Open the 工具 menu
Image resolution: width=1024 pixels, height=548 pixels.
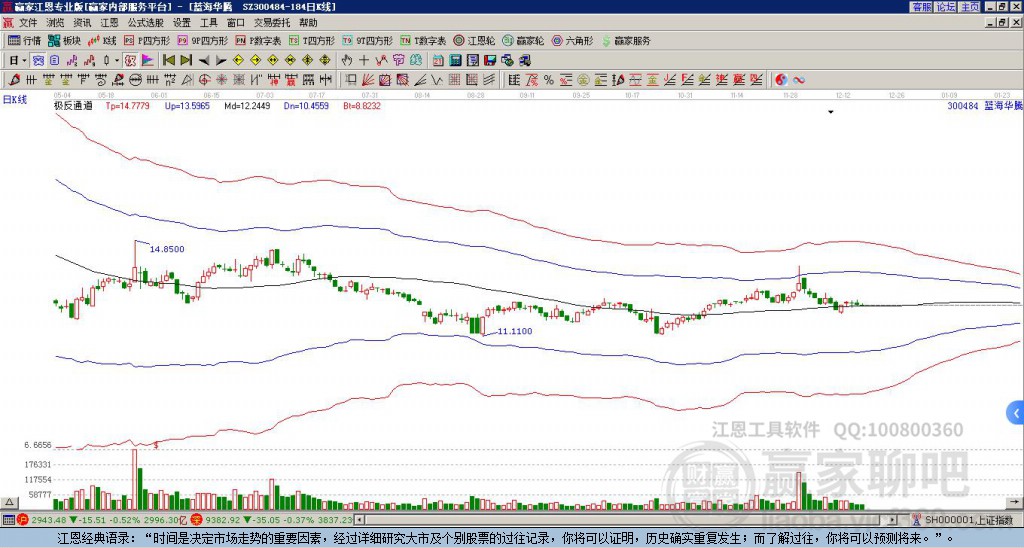point(208,23)
